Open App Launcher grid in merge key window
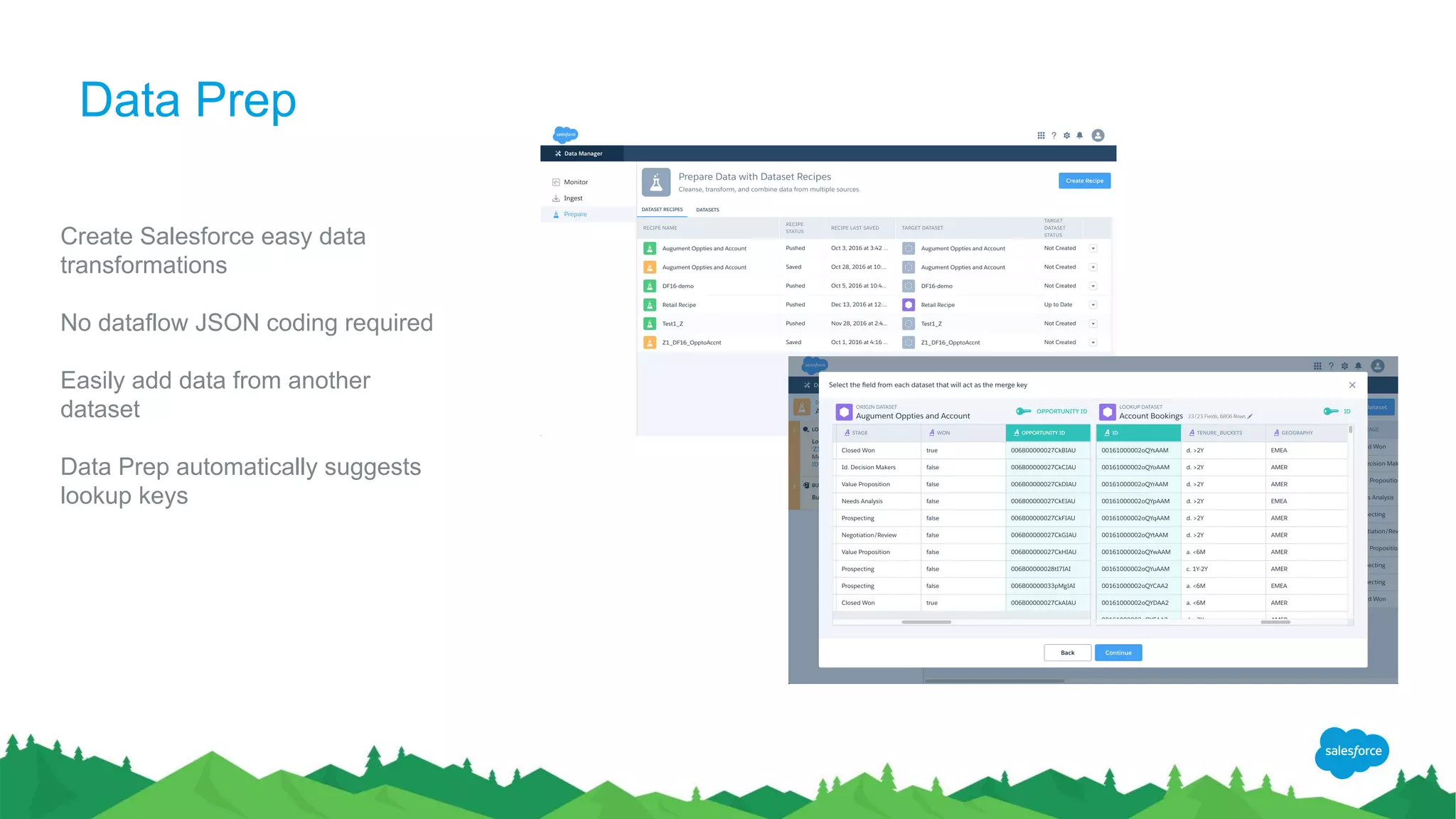The image size is (1456, 819). tap(1317, 366)
